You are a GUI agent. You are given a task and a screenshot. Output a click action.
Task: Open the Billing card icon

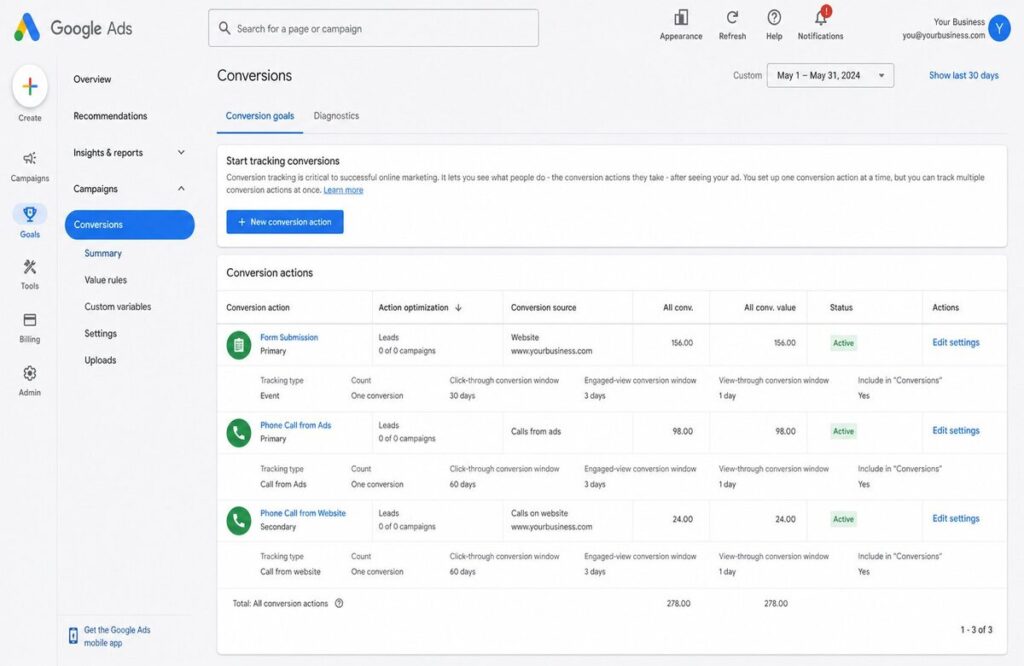[x=29, y=320]
